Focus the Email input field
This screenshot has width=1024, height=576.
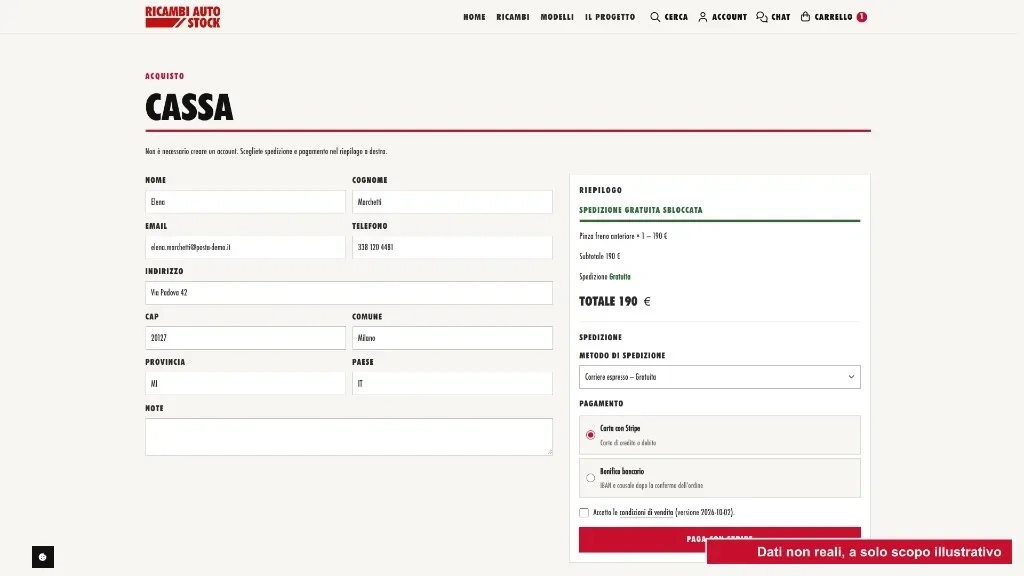pos(245,248)
